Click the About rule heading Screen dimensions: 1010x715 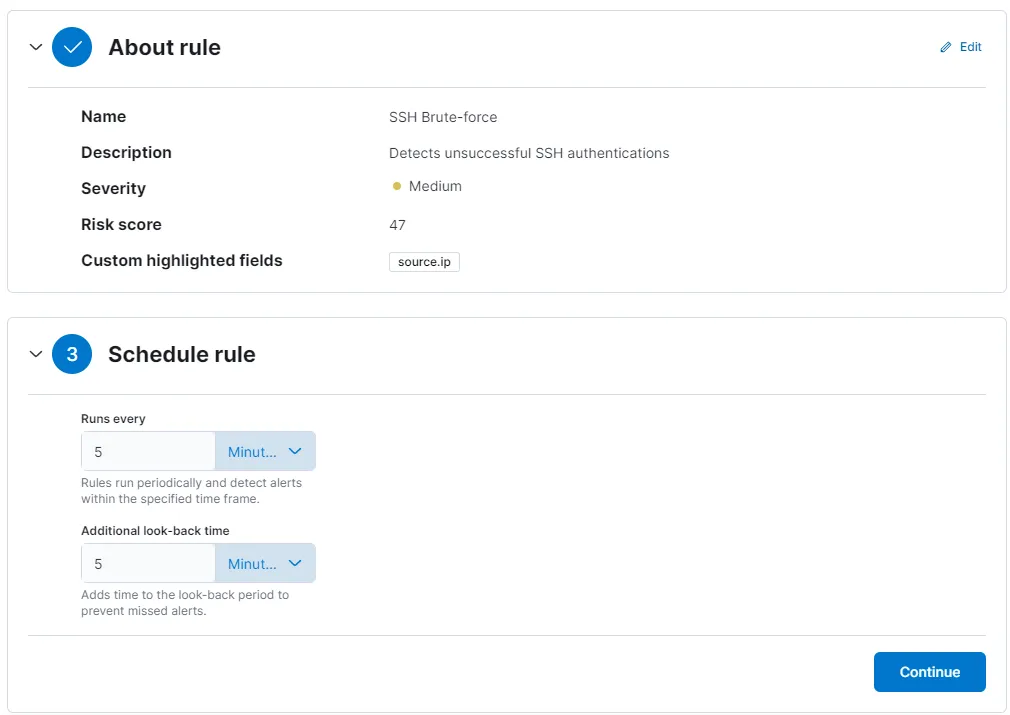[x=164, y=47]
